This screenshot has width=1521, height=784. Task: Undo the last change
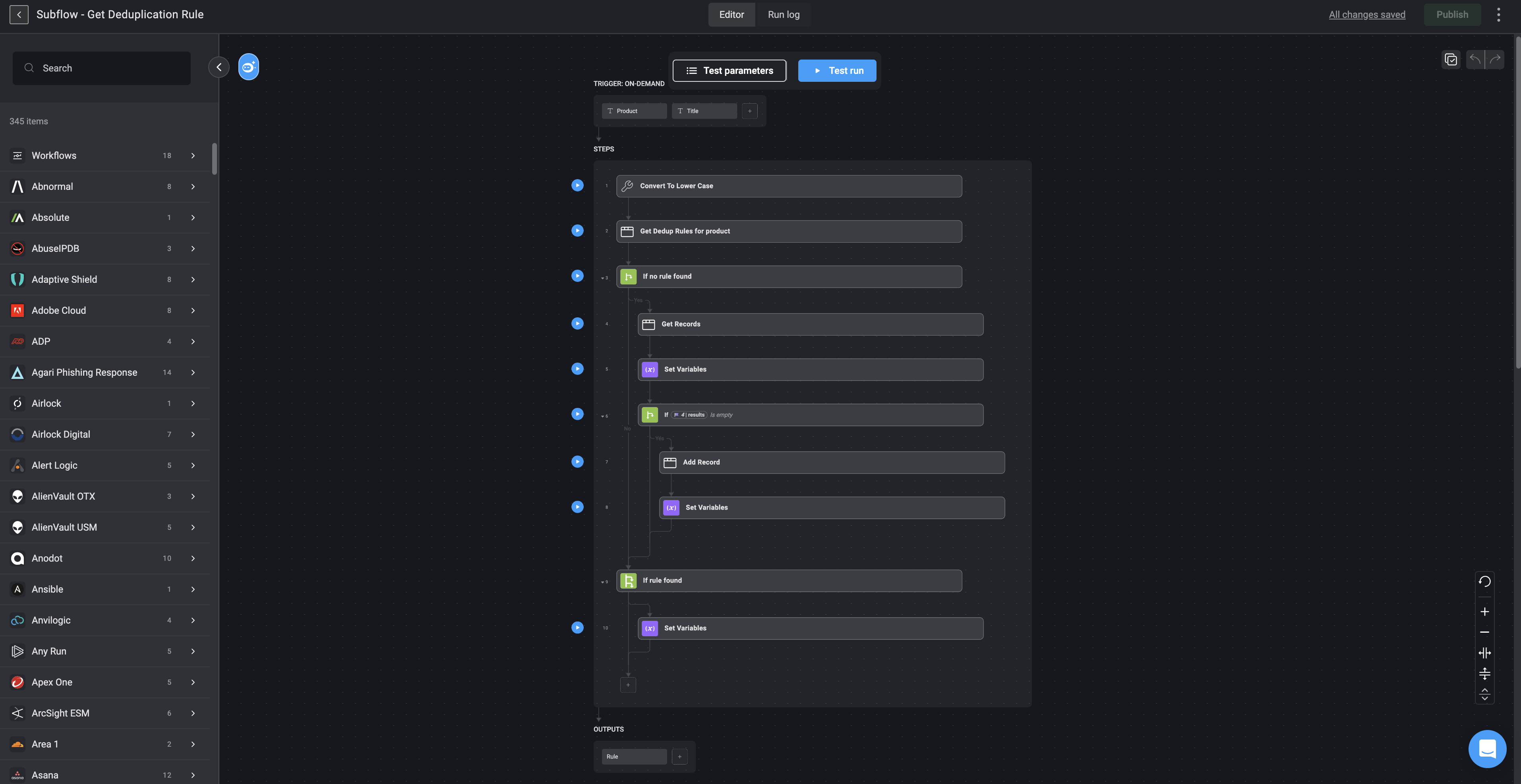pyautogui.click(x=1475, y=60)
